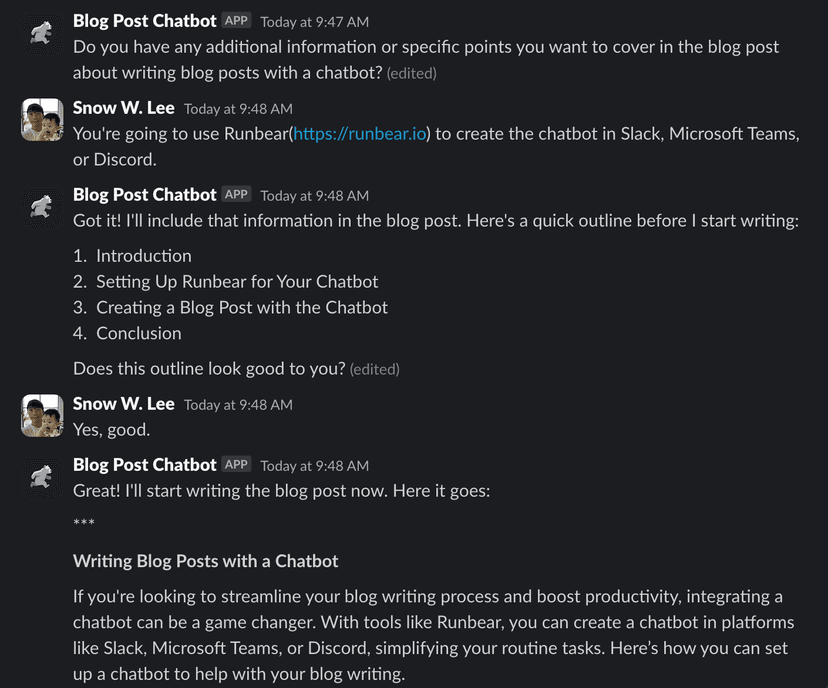Screen dimensions: 828x688
Task: Click the APP badge next to Blog Post Chatbot
Action: 235,20
